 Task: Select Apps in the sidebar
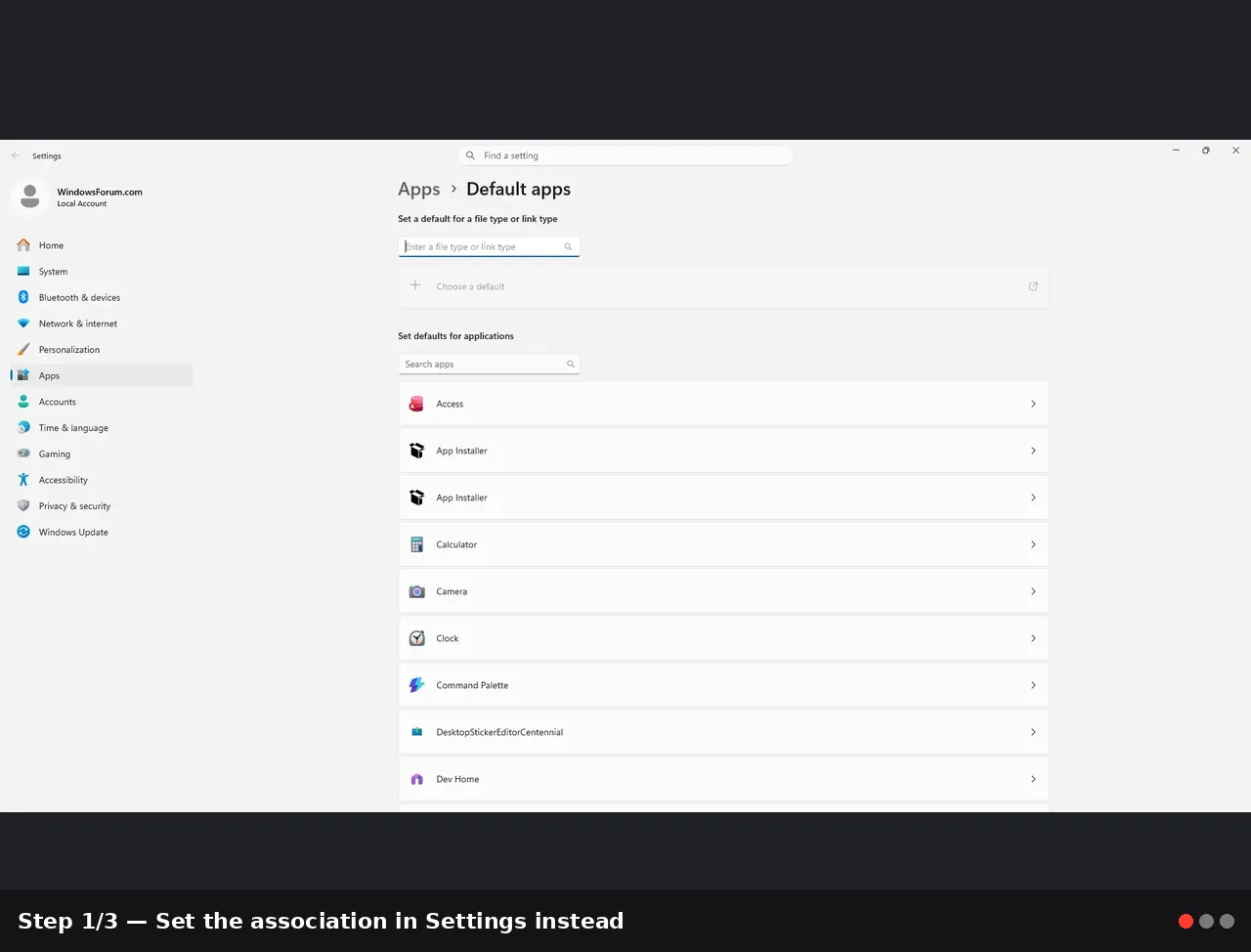coord(102,375)
